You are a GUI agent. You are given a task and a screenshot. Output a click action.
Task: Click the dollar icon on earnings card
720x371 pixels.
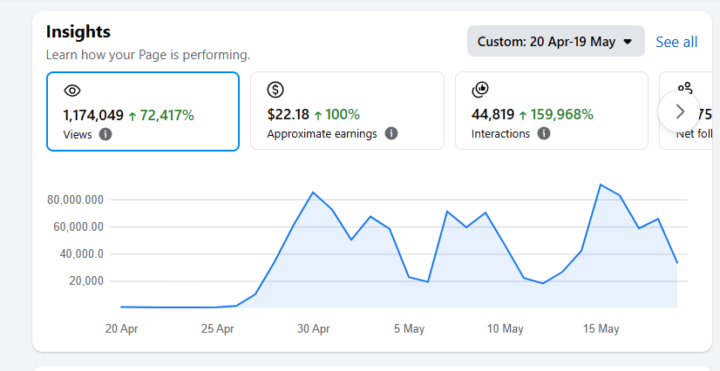coord(276,90)
